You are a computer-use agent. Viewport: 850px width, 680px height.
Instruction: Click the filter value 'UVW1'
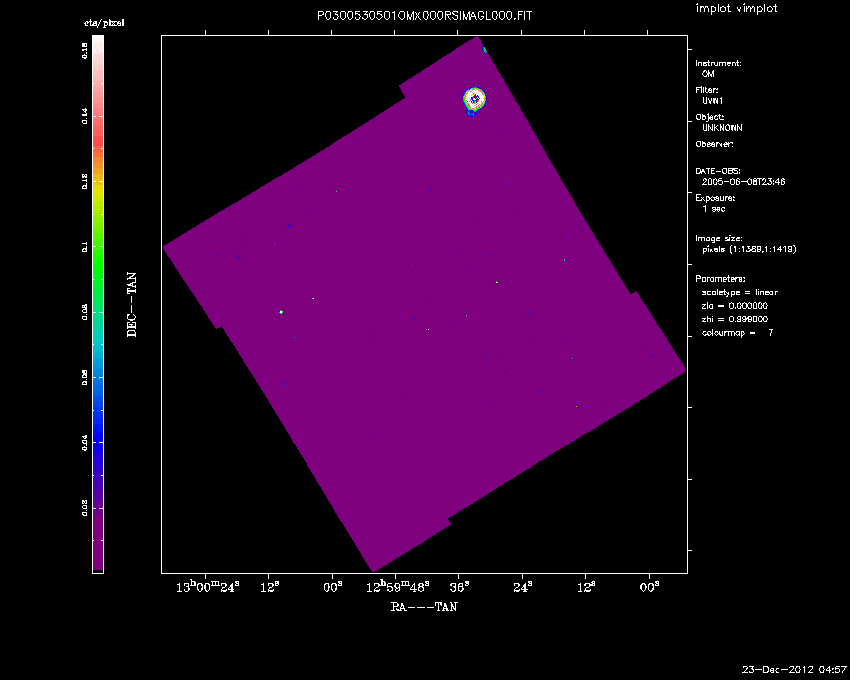point(713,101)
